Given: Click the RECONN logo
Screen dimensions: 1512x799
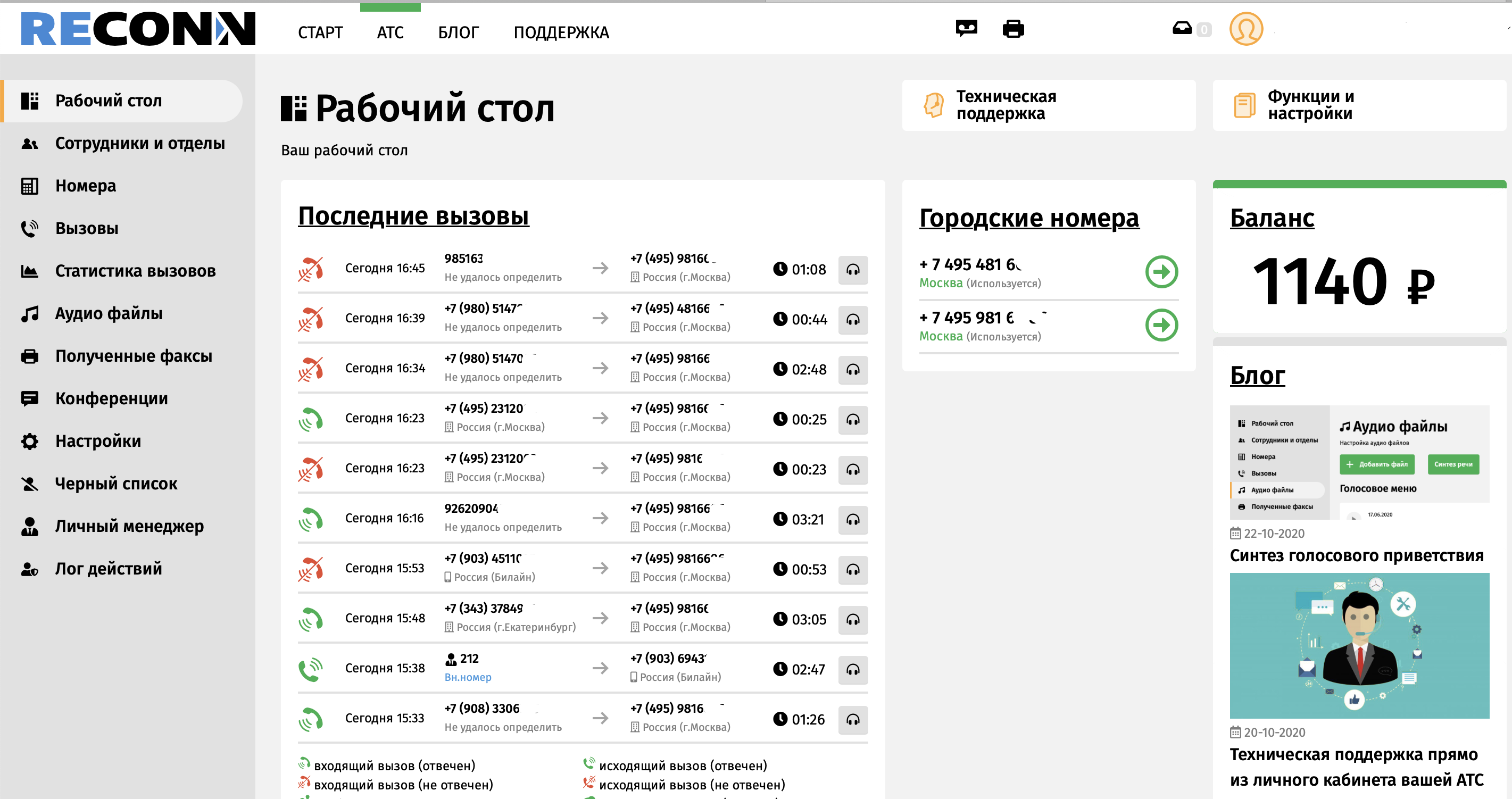Looking at the screenshot, I should [138, 29].
